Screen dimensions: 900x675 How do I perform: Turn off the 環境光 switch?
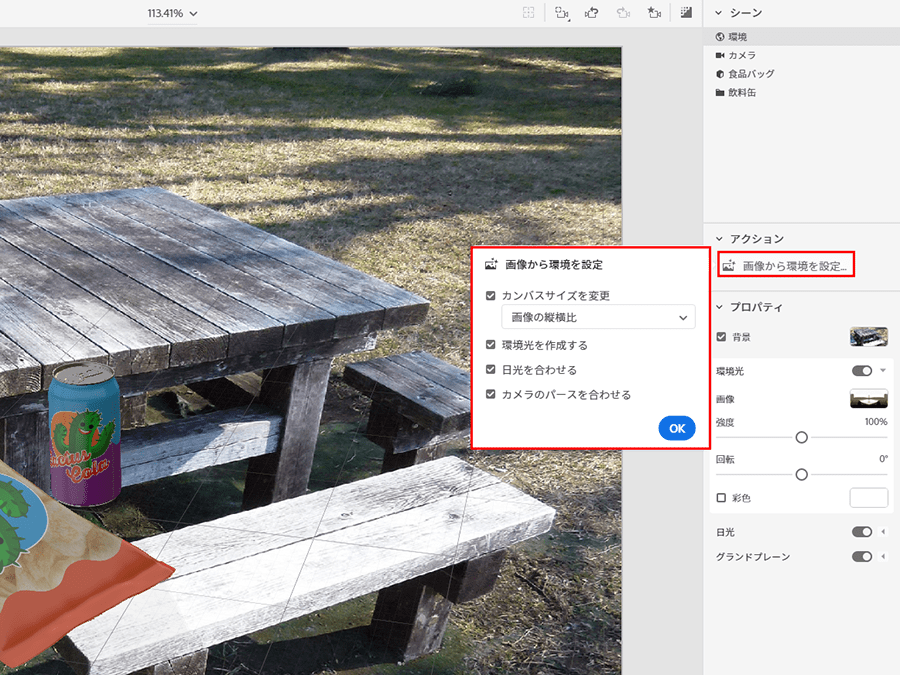[862, 371]
